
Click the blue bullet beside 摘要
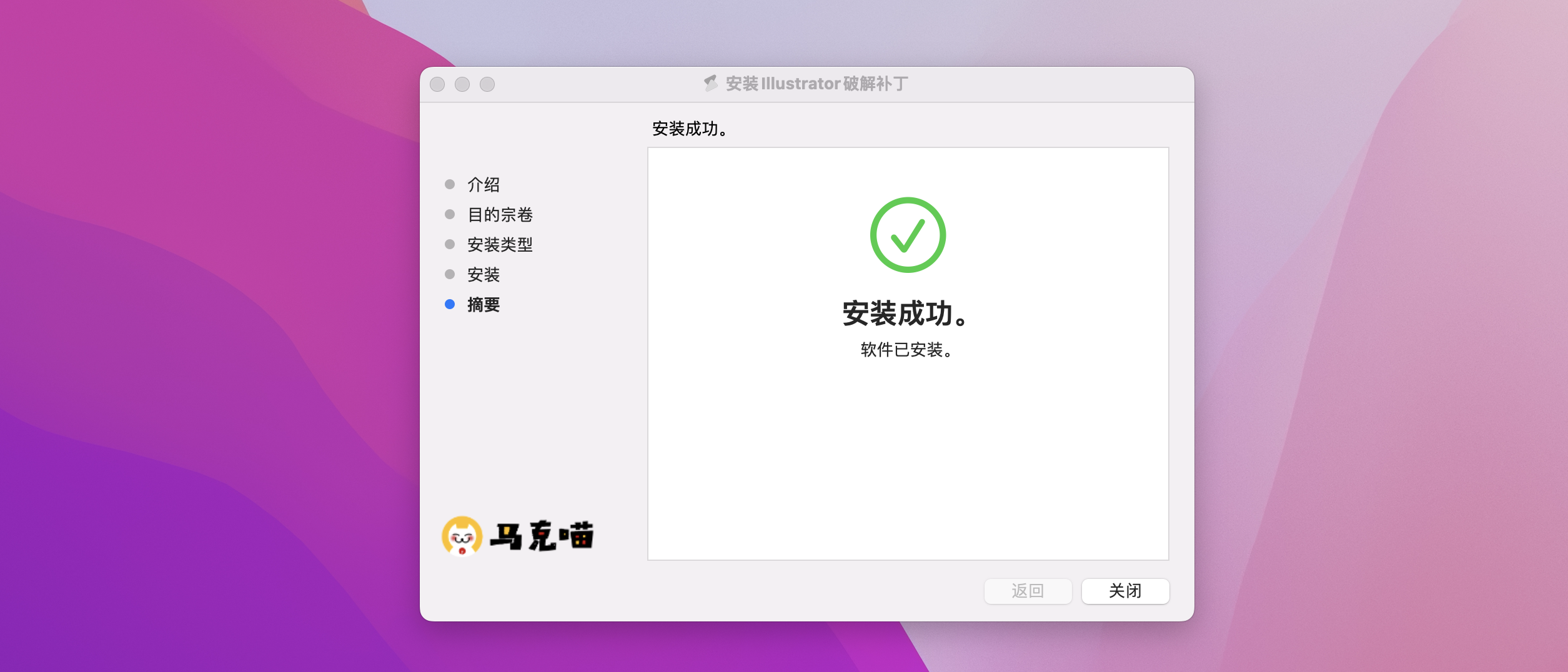click(x=450, y=304)
